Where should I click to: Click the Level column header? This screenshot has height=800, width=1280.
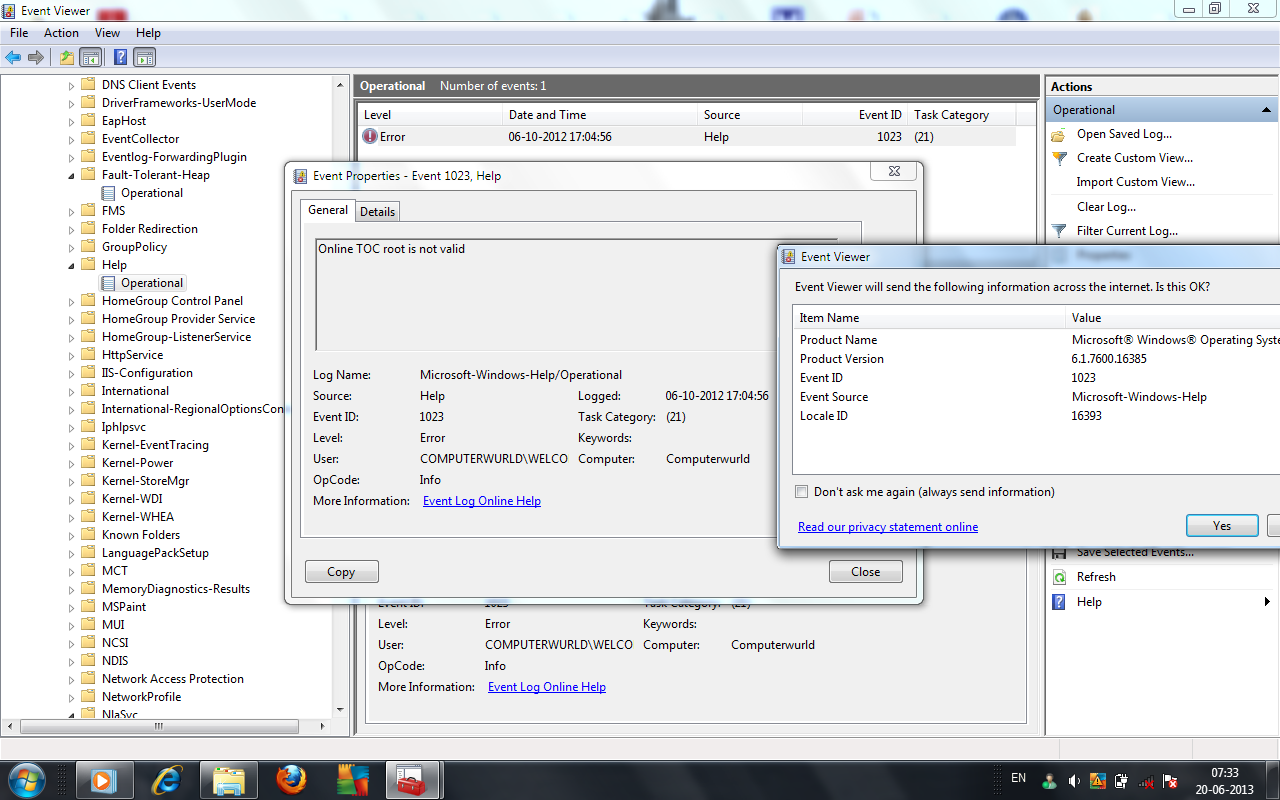[x=429, y=115]
